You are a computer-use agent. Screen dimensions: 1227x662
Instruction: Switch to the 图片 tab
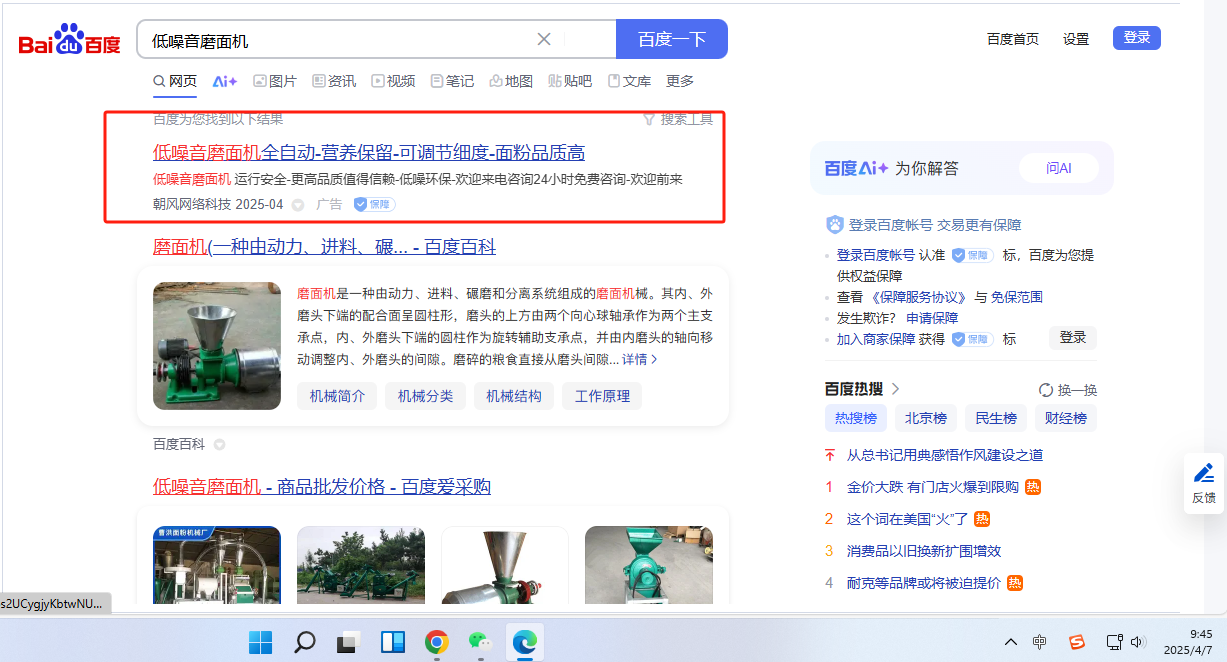tap(275, 81)
